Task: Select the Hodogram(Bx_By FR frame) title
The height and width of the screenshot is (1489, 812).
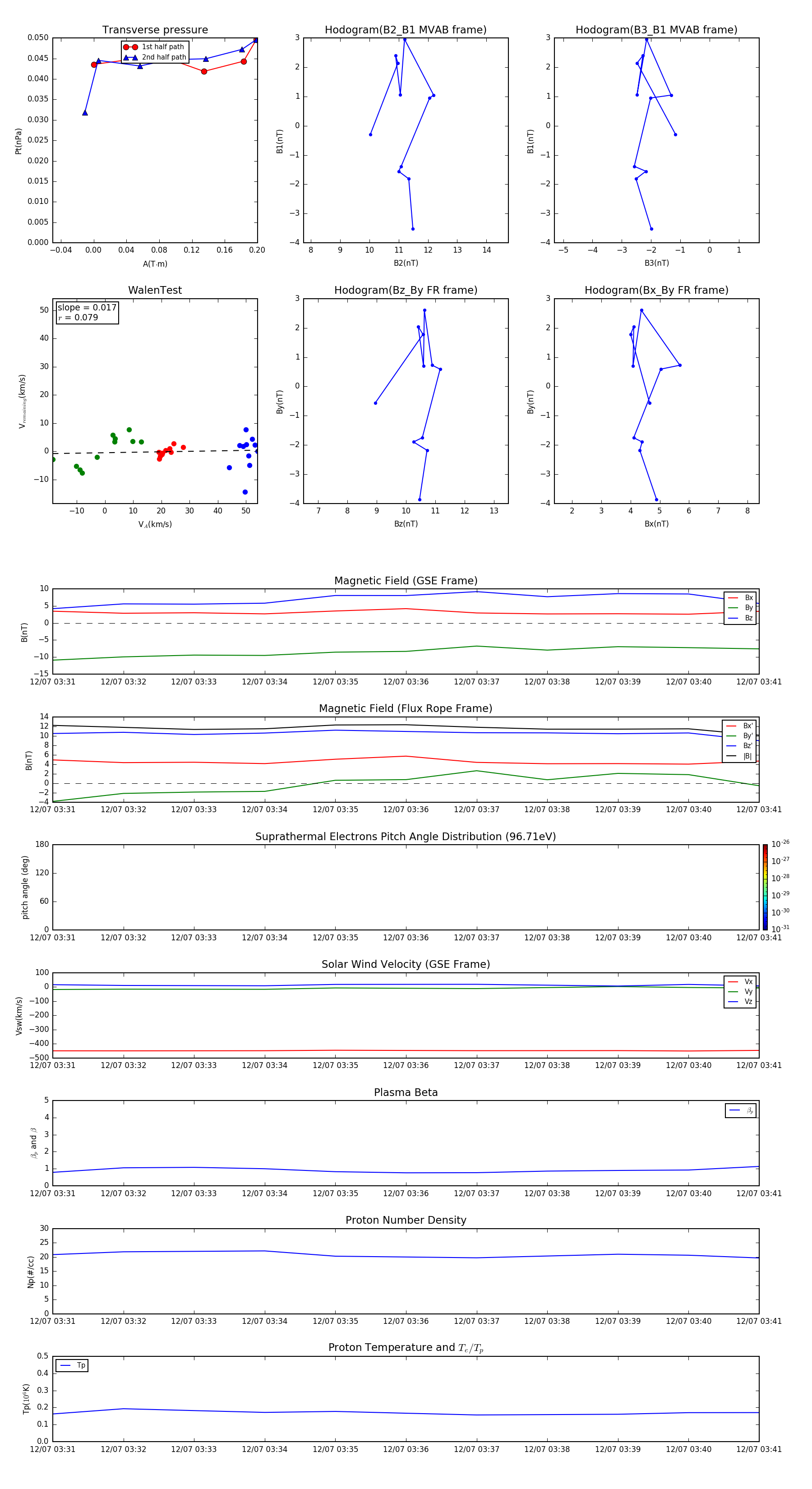Action: coord(656,290)
